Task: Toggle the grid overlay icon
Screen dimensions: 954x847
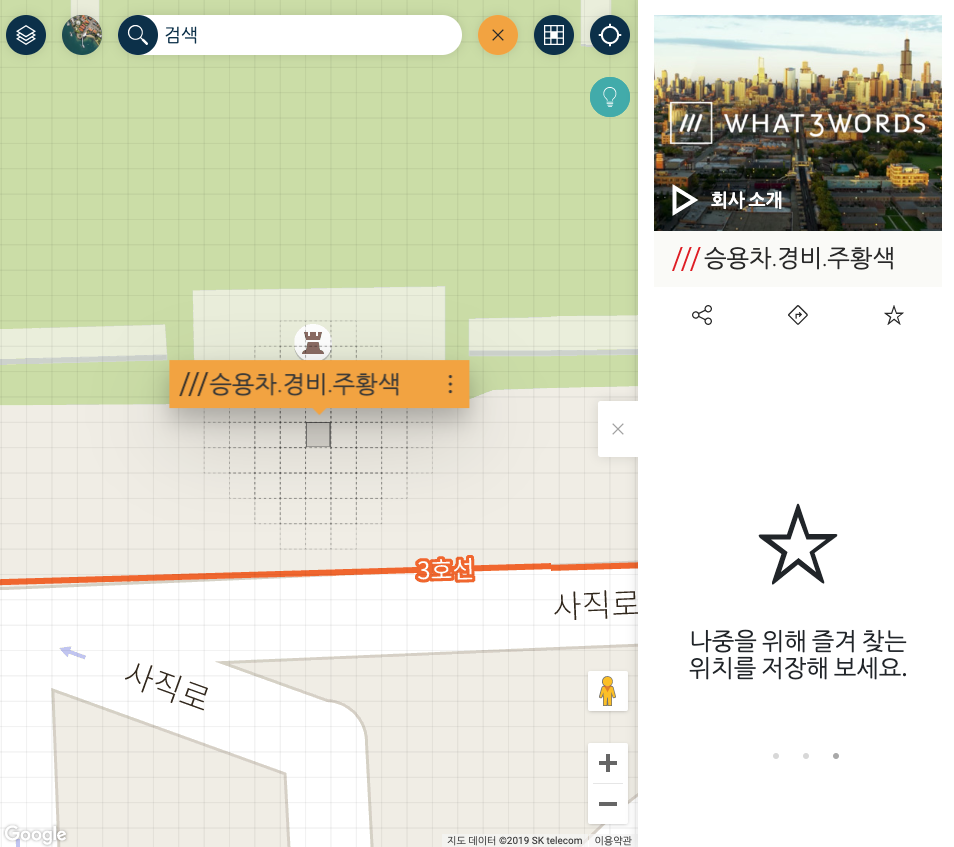Action: 554,35
